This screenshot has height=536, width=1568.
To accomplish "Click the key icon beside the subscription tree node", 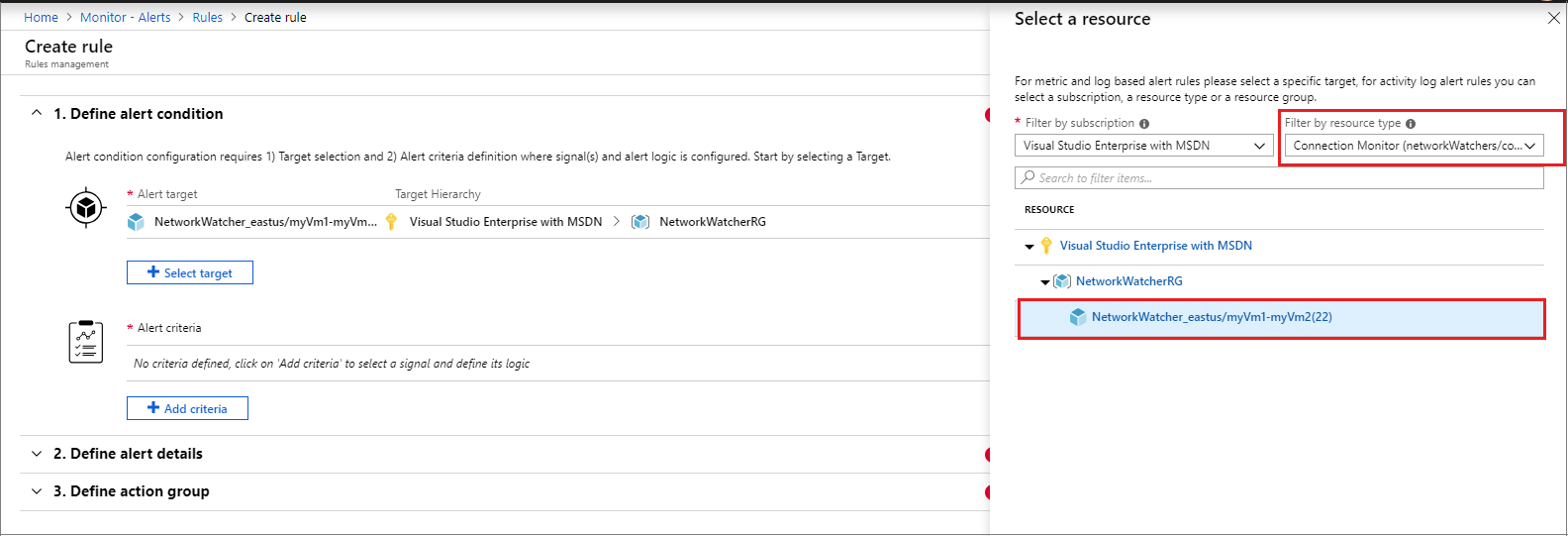I will (1046, 246).
